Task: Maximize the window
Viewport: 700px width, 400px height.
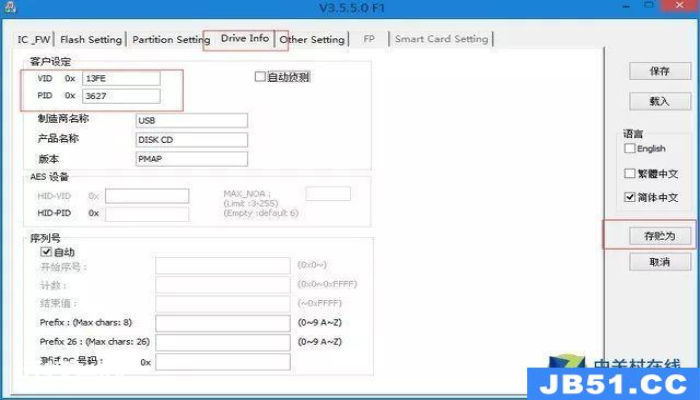Action: pos(649,5)
